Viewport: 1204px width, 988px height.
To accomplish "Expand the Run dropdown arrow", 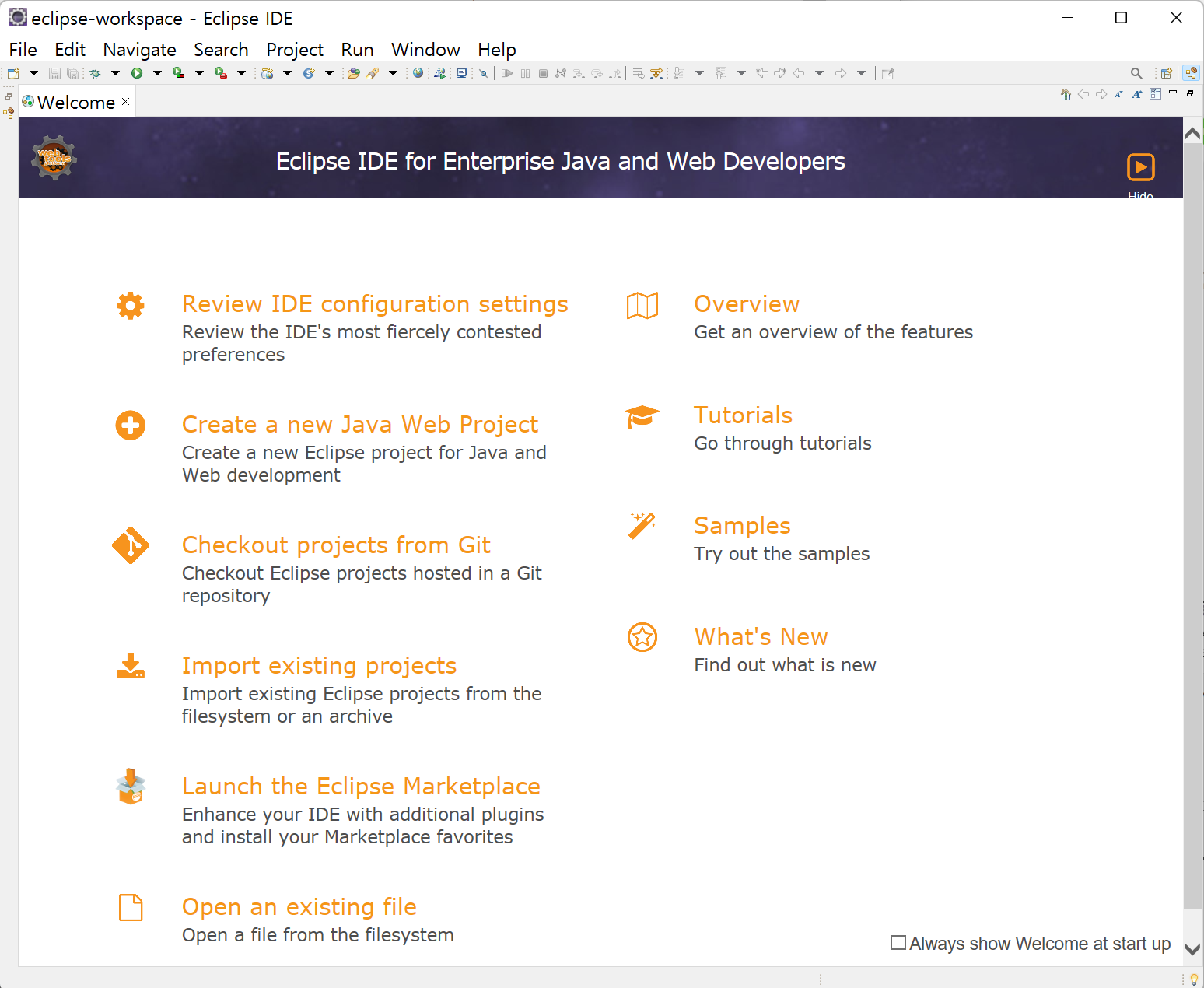I will point(157,73).
